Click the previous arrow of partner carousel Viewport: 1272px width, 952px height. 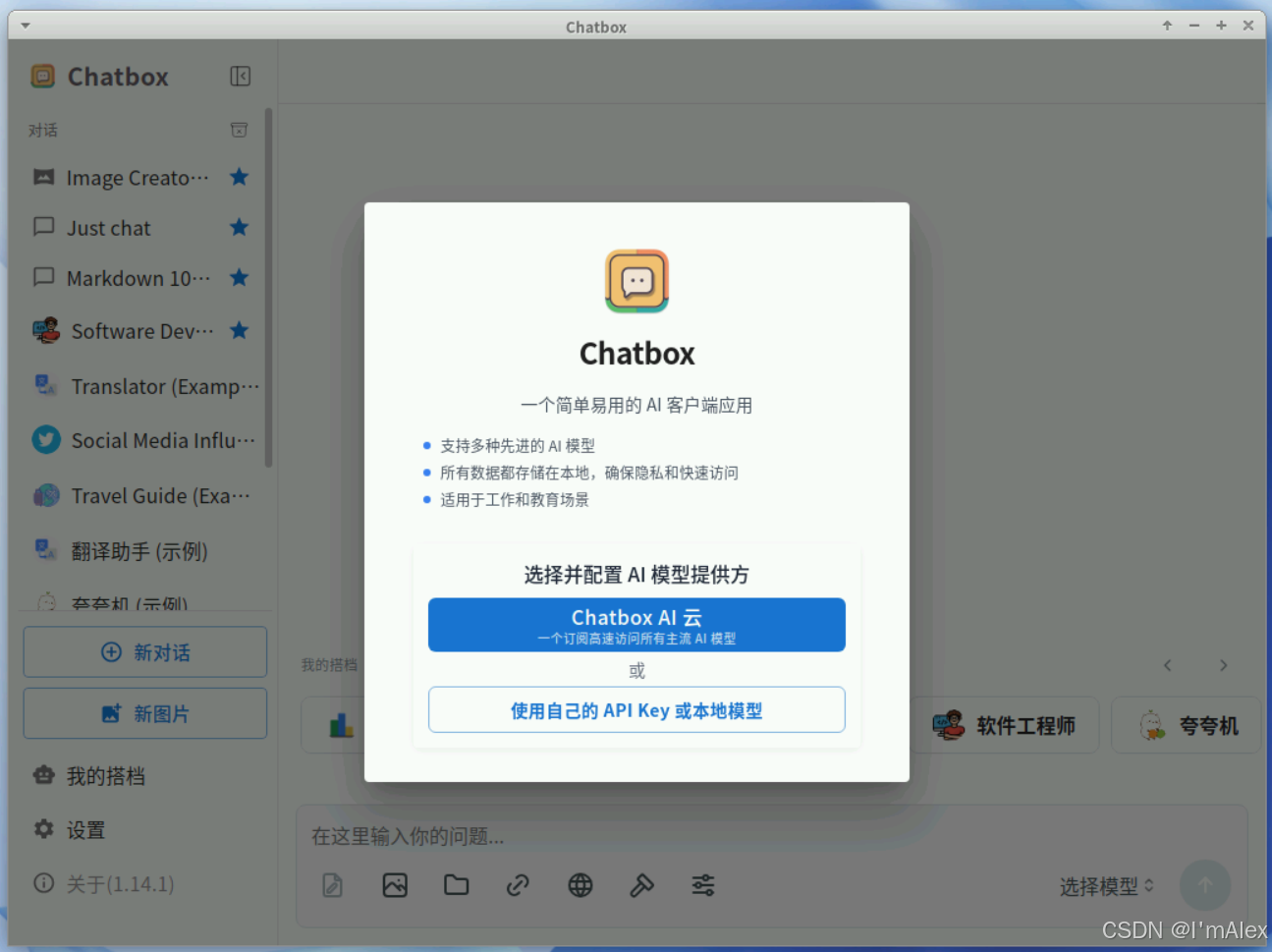point(1167,665)
